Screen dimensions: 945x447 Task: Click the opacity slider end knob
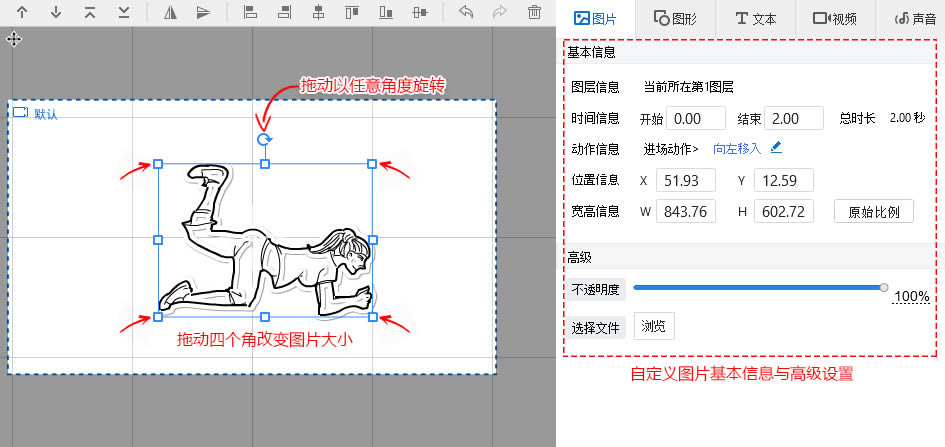(x=884, y=288)
